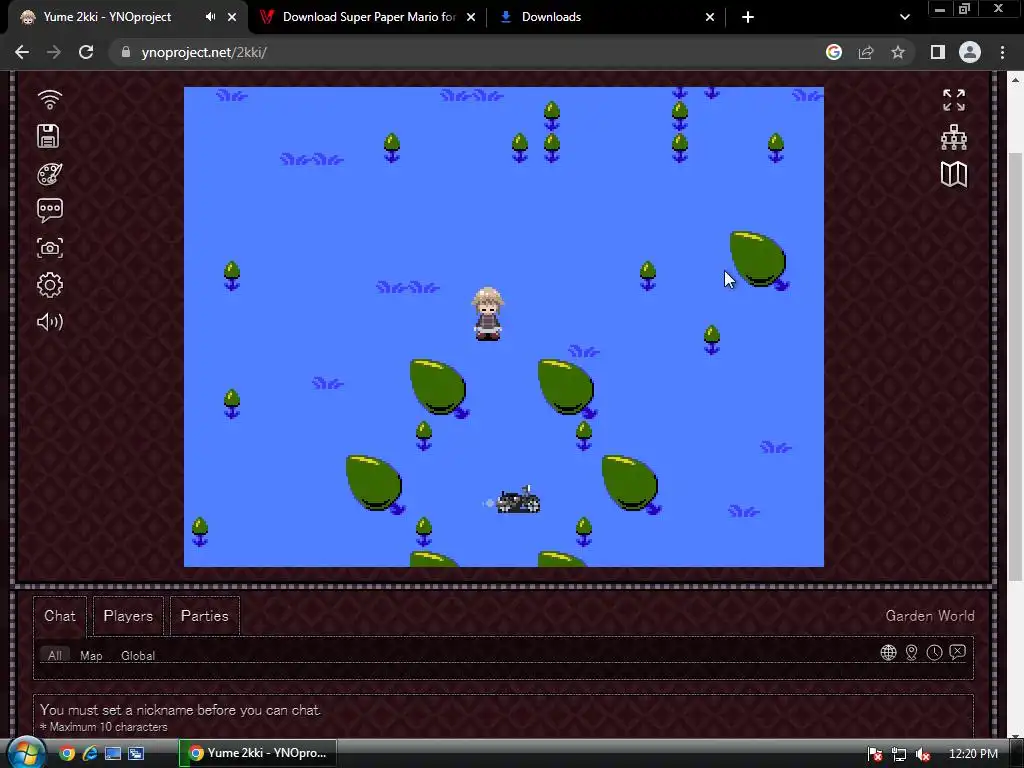Click the connection status wifi icon
The height and width of the screenshot is (768, 1024).
[50, 100]
